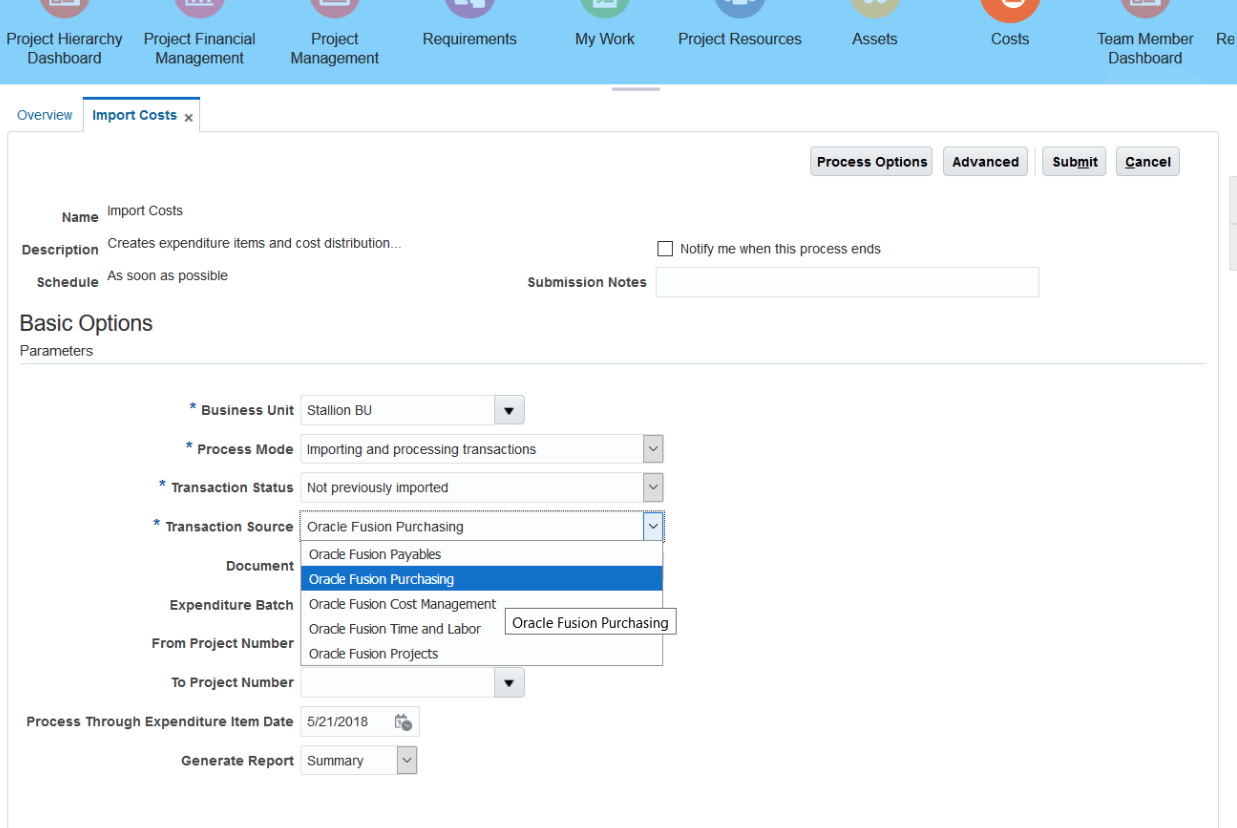The width and height of the screenshot is (1237, 828).
Task: Cancel the Import Costs process
Action: click(x=1147, y=162)
